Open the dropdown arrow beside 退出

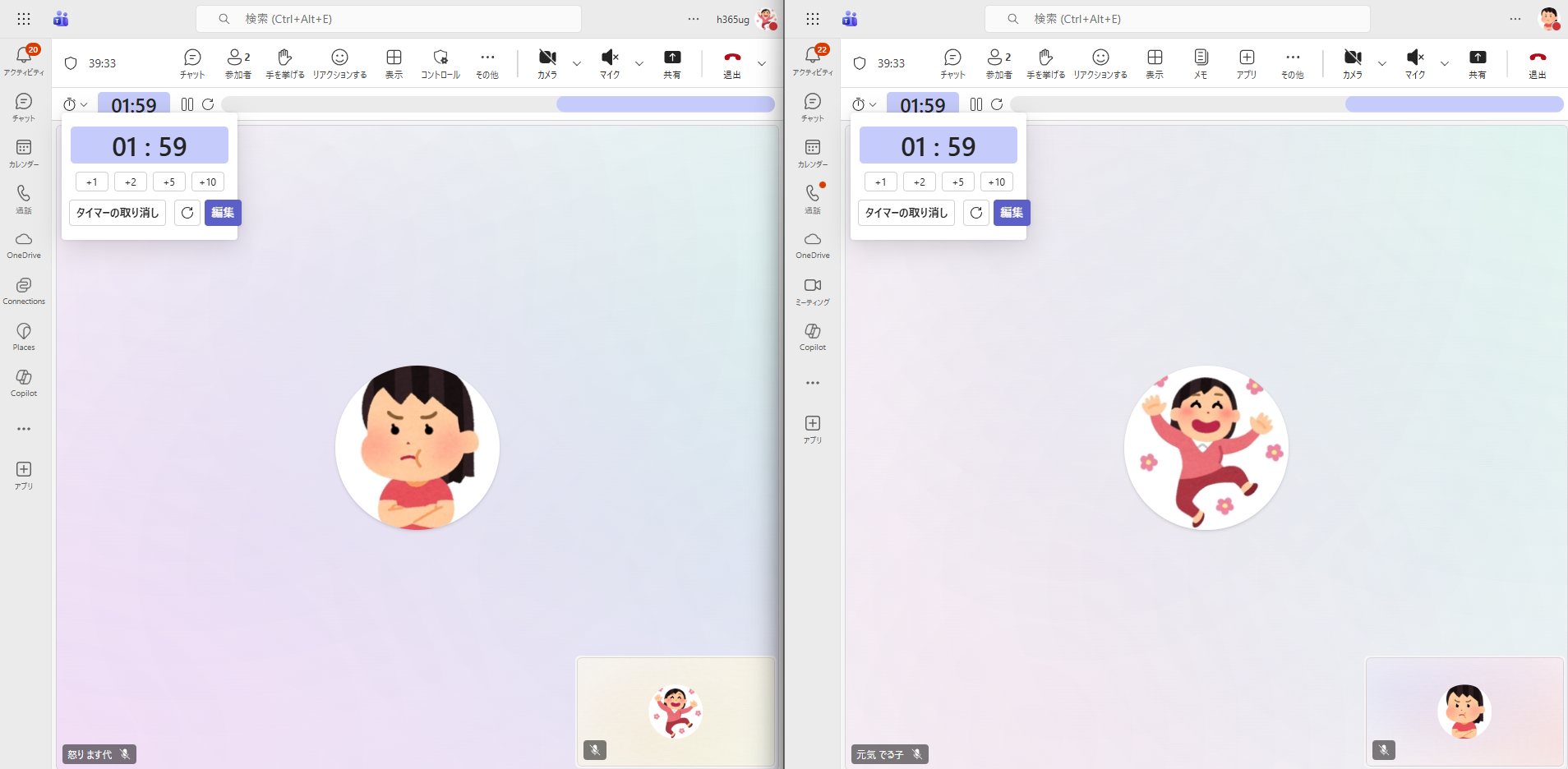point(762,63)
